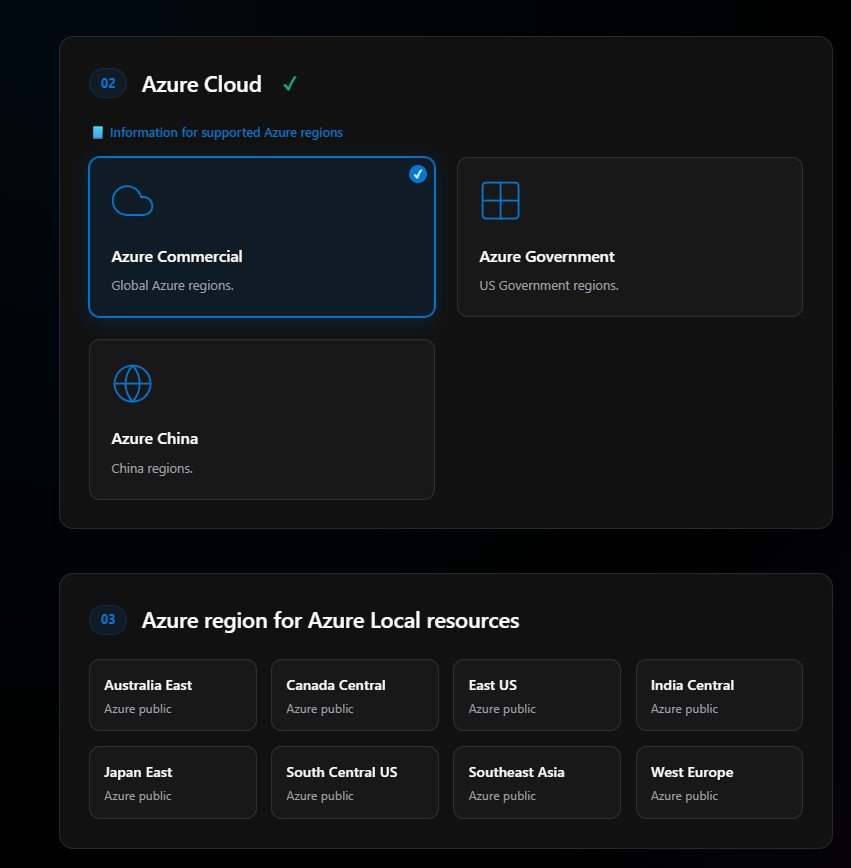Click the grid icon in Azure Government
This screenshot has width=851, height=868.
500,201
